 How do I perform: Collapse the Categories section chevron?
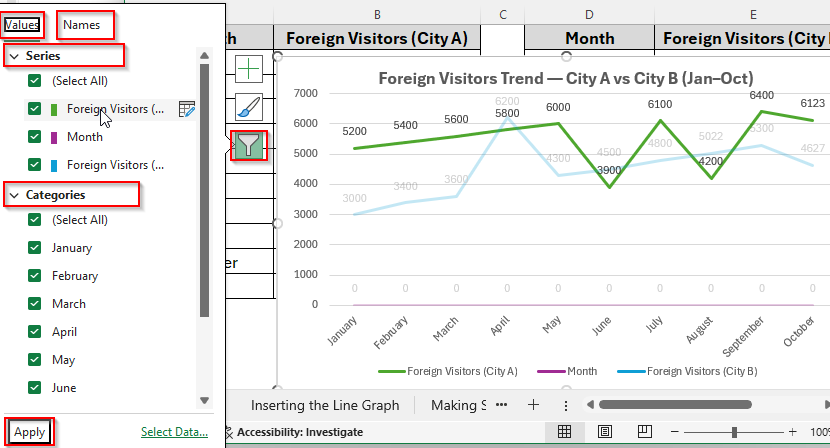pyautogui.click(x=14, y=195)
